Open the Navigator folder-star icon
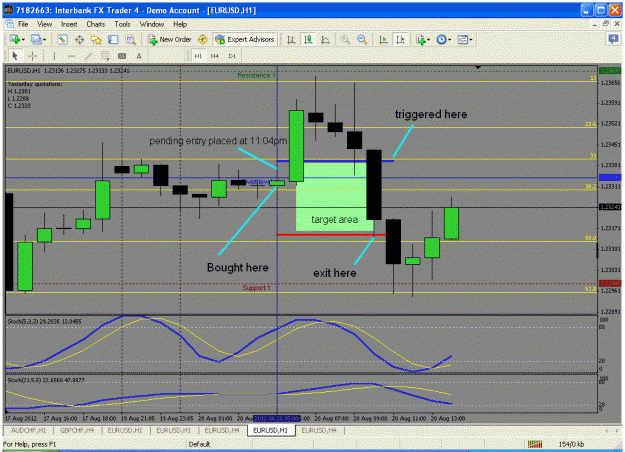Viewport: 625px width, 452px height. click(96, 39)
